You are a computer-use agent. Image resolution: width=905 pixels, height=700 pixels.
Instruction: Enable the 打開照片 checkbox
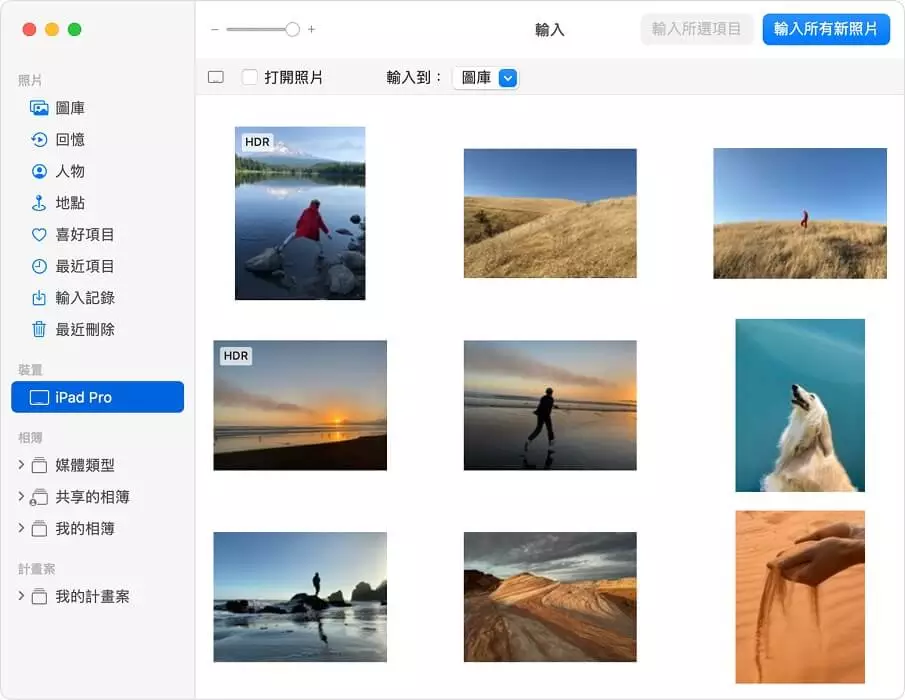point(250,77)
